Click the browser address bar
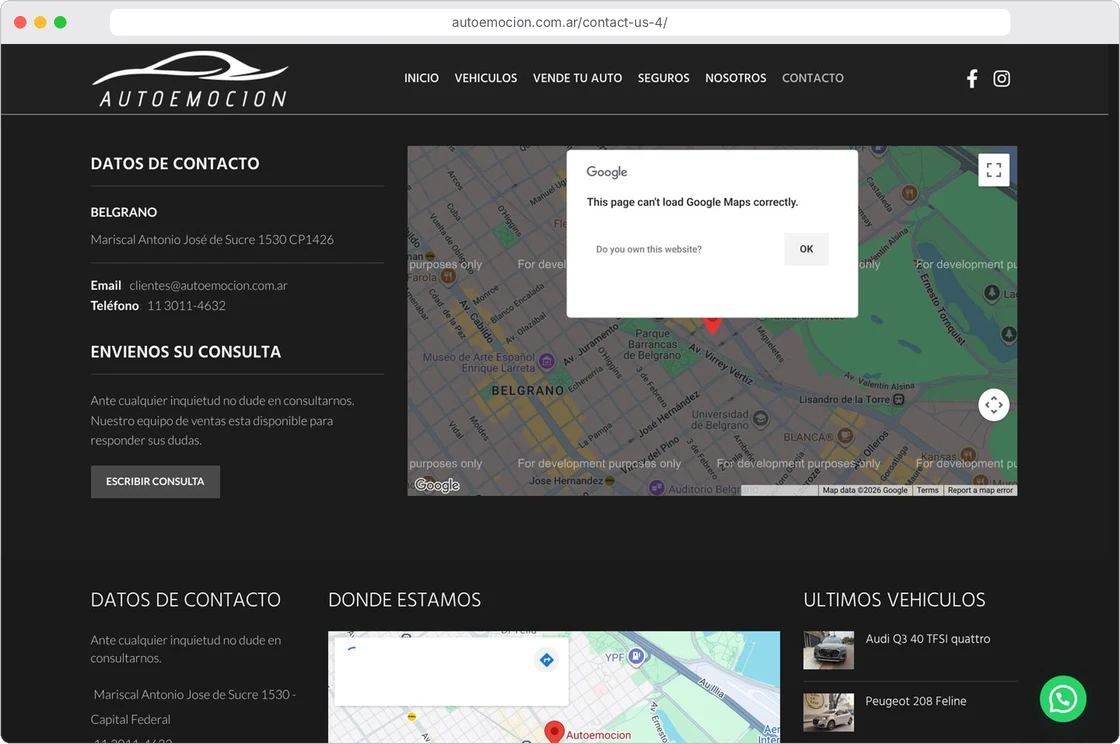This screenshot has width=1120, height=744. click(560, 22)
